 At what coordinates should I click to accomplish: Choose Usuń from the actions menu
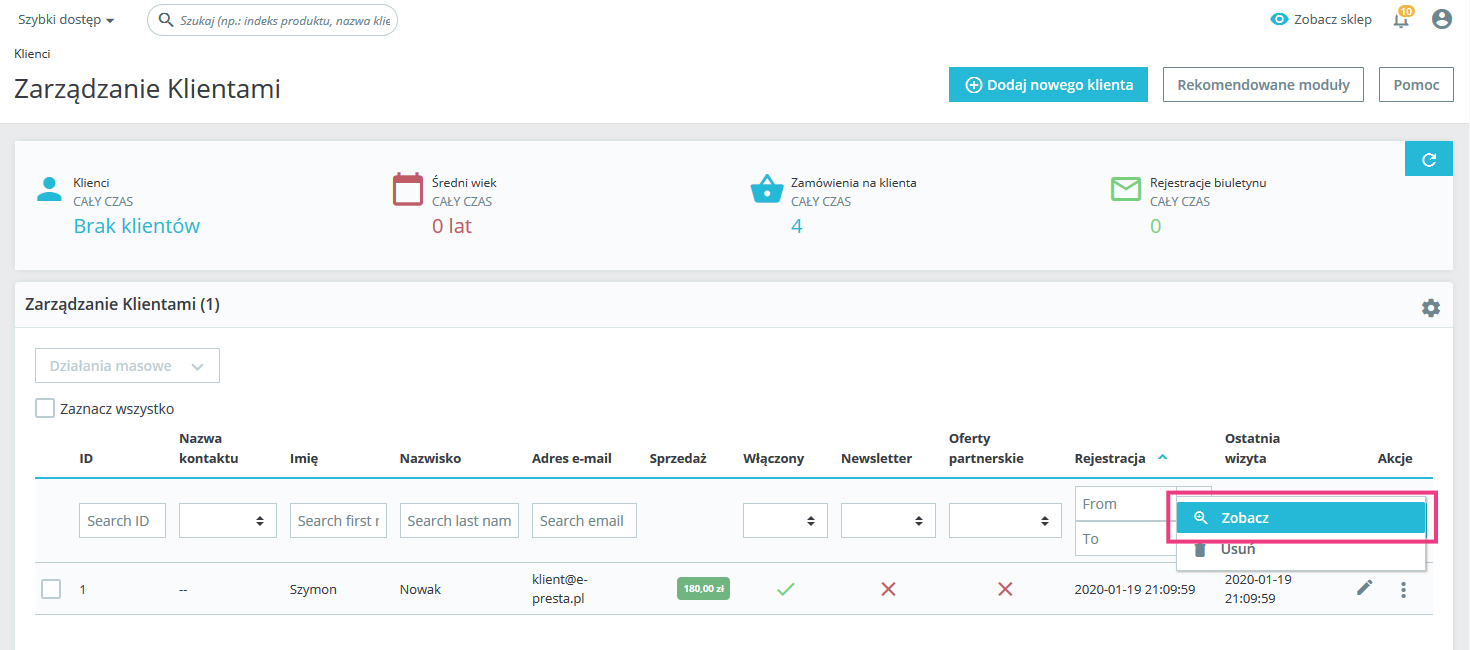pyautogui.click(x=1236, y=550)
